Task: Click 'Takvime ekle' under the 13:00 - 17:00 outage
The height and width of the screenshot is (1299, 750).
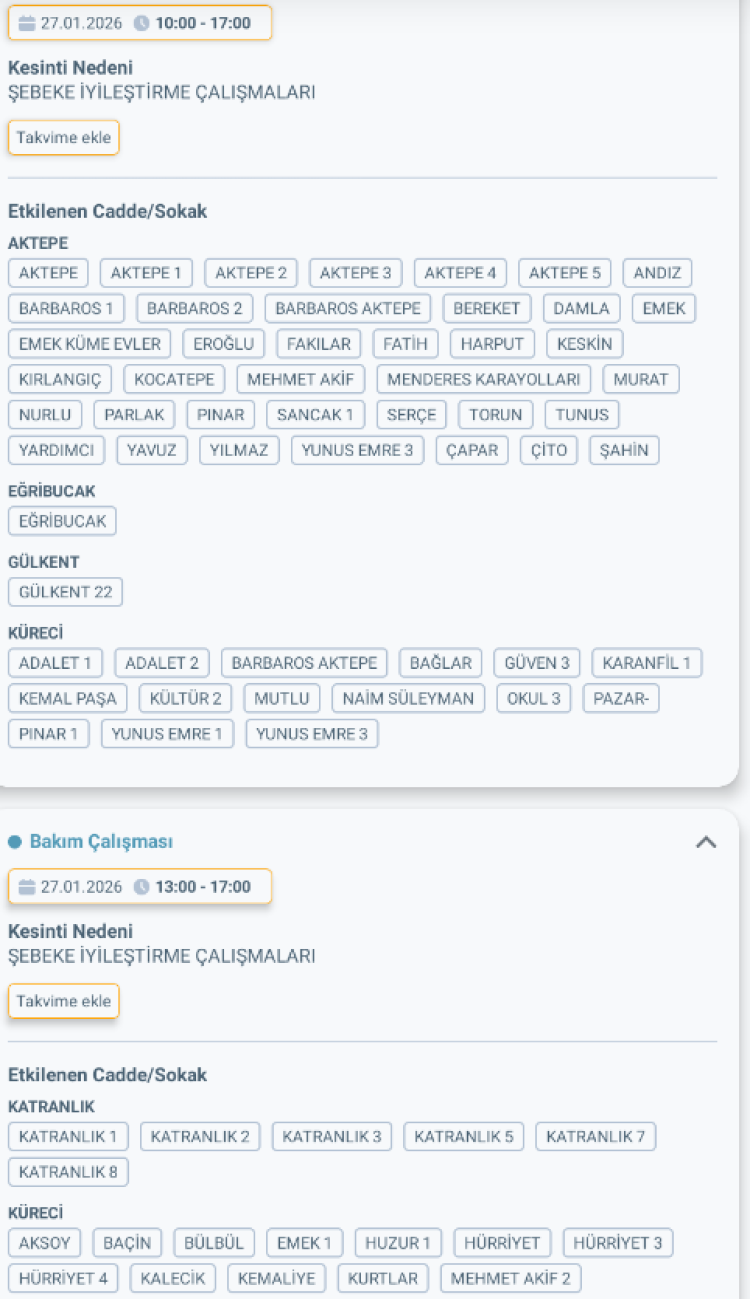Action: (x=64, y=1001)
